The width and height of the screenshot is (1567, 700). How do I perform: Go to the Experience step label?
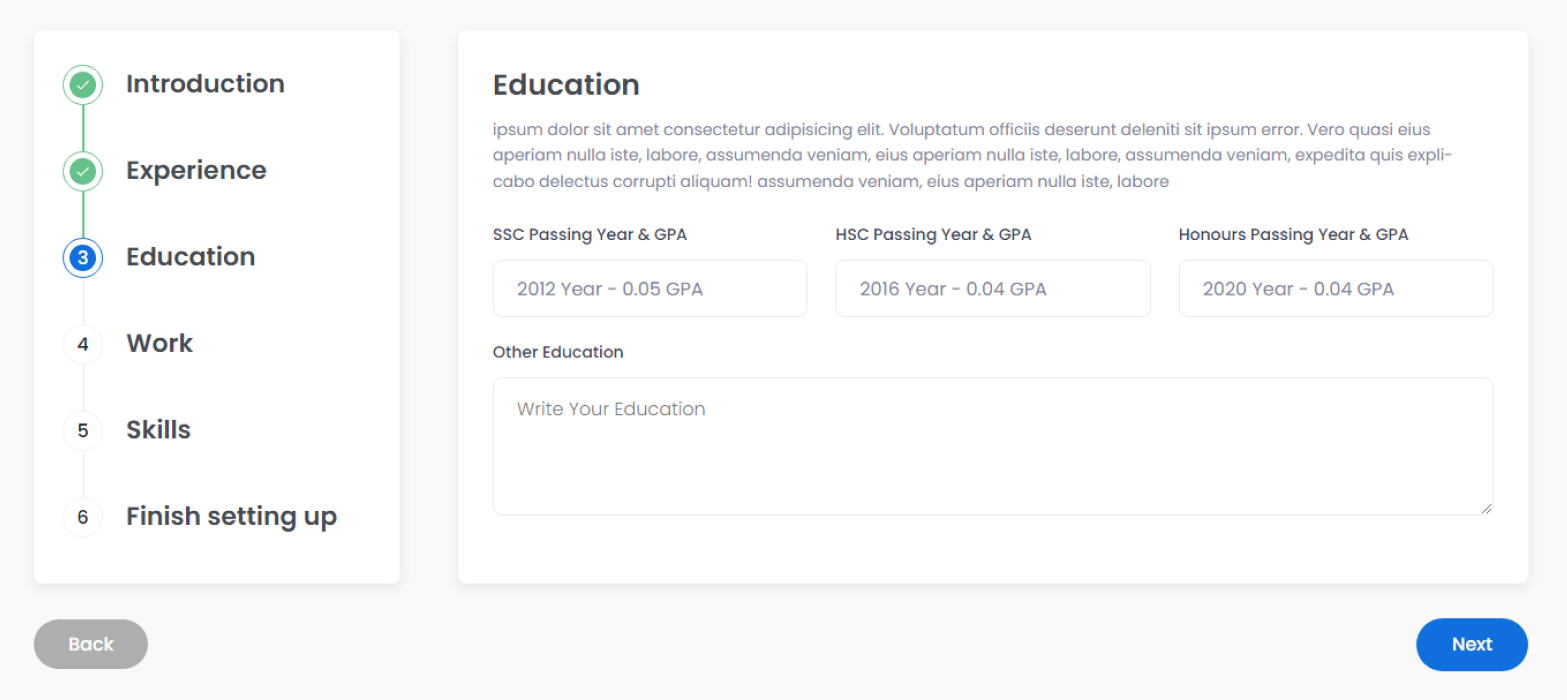[196, 171]
